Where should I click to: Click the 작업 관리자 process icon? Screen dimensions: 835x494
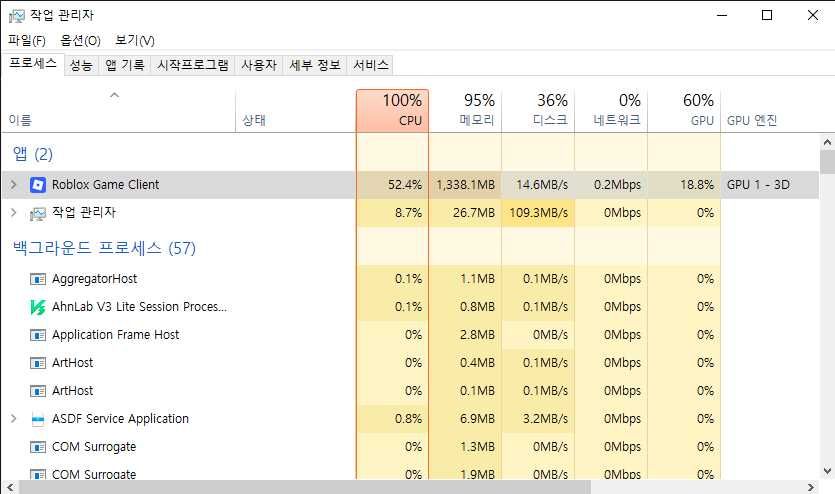point(38,213)
